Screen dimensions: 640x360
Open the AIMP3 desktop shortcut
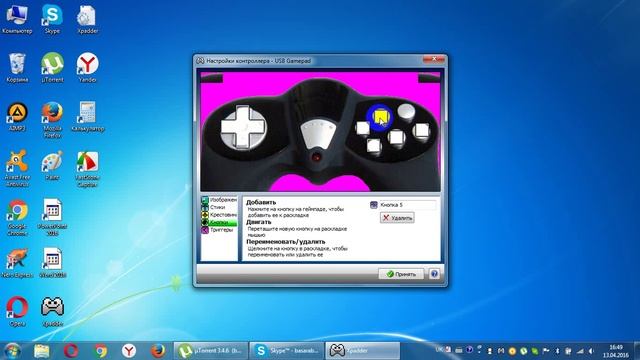pyautogui.click(x=17, y=117)
